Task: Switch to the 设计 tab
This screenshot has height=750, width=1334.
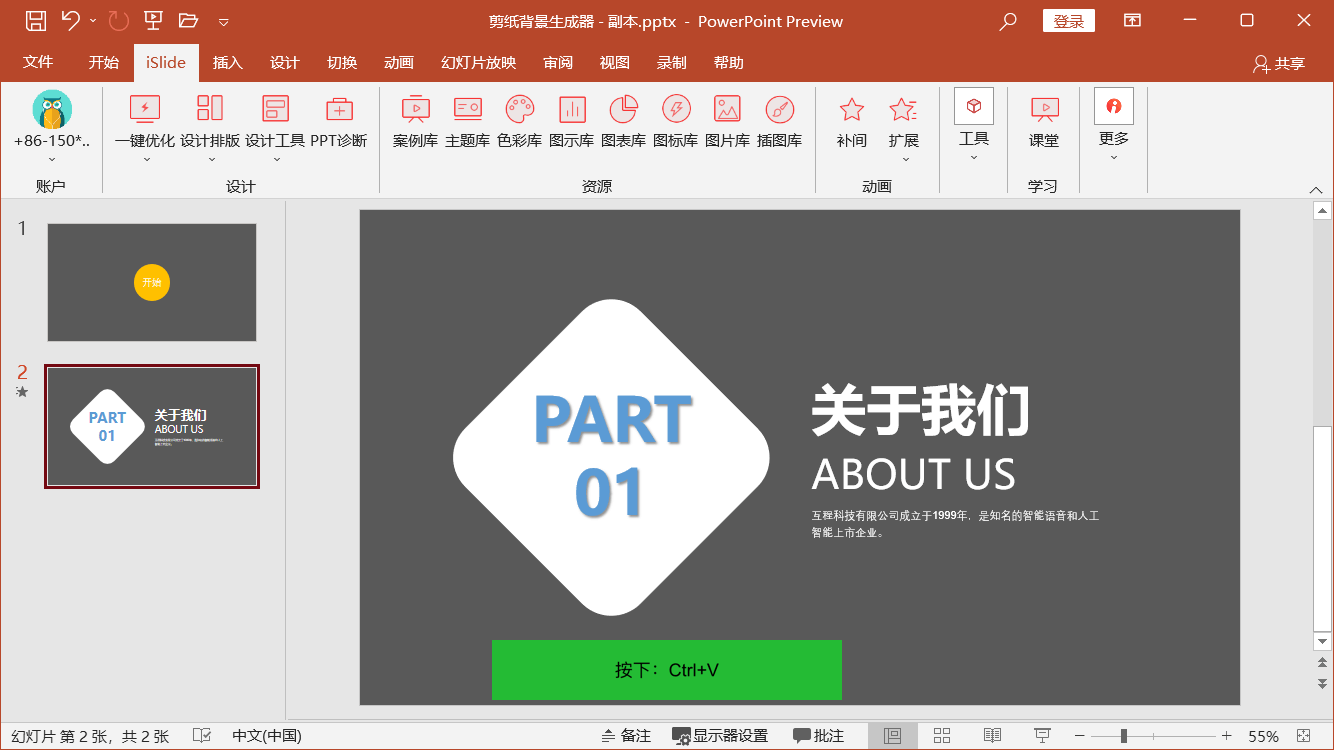Action: (x=285, y=62)
